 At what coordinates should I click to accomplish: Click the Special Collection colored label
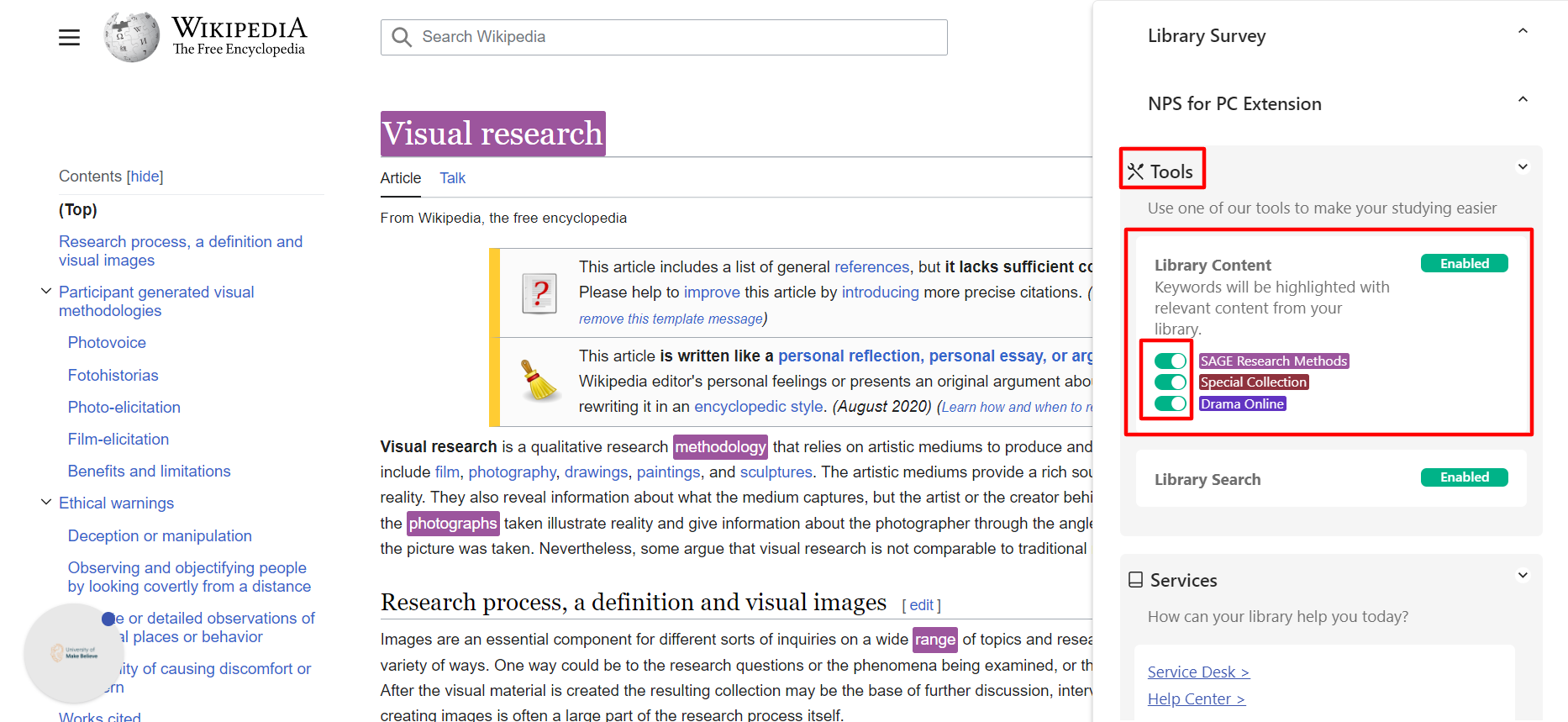1253,382
